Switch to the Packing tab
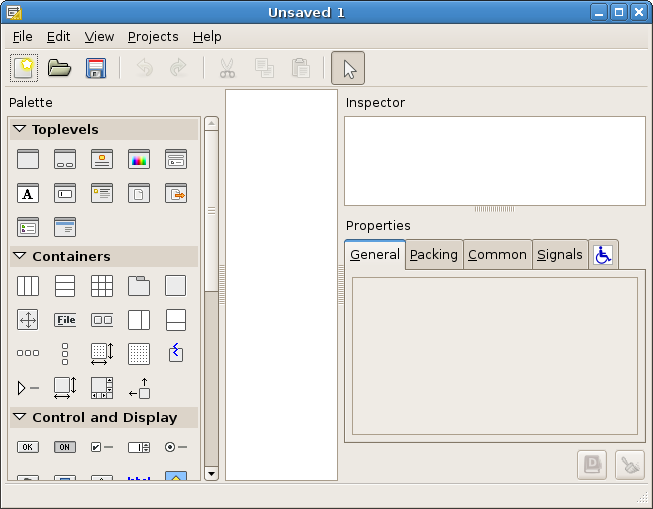This screenshot has height=509, width=653. [434, 254]
